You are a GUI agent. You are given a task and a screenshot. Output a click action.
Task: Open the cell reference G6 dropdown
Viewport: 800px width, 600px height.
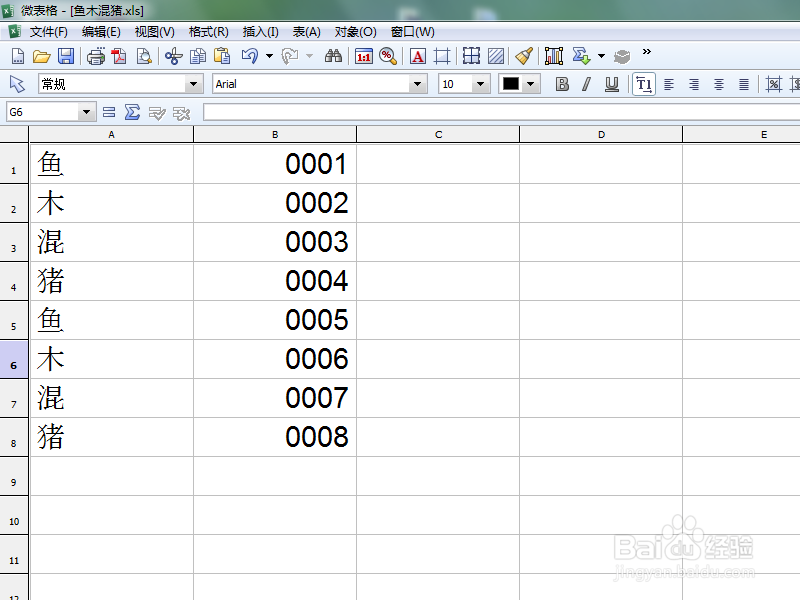[x=87, y=112]
